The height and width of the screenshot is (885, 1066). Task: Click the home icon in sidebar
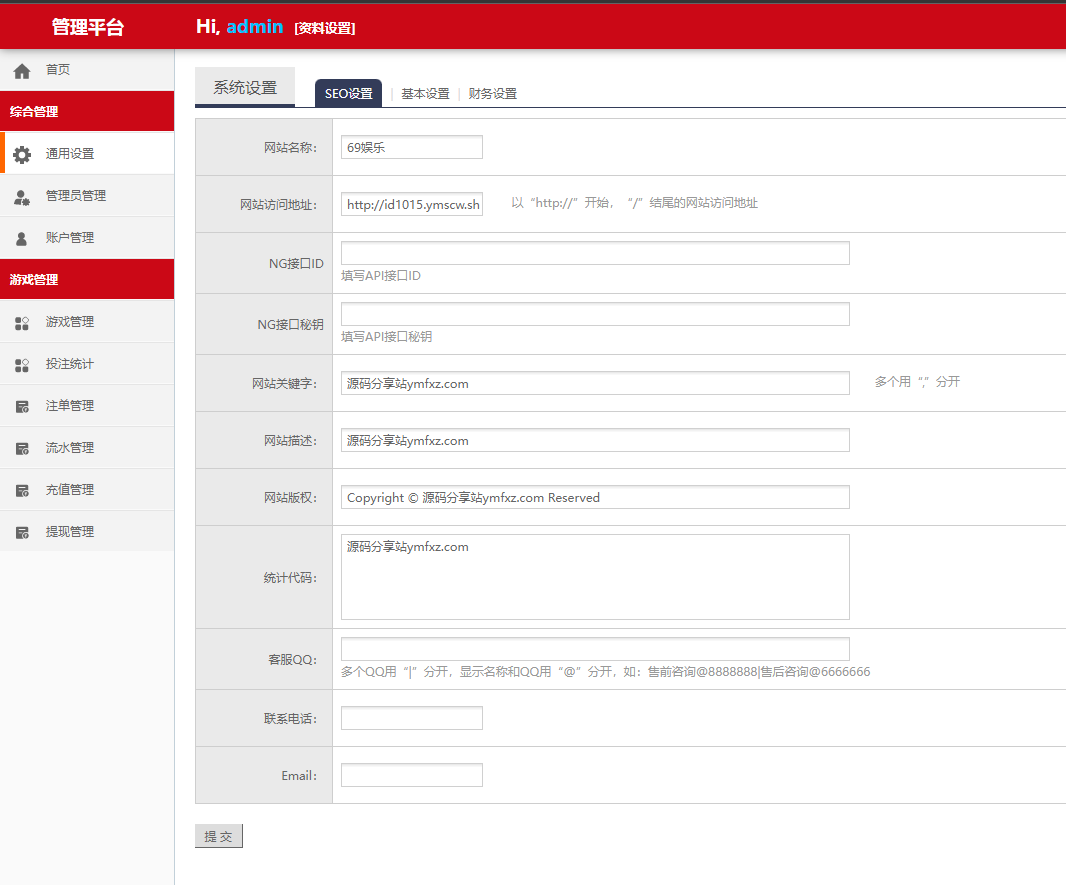point(22,71)
